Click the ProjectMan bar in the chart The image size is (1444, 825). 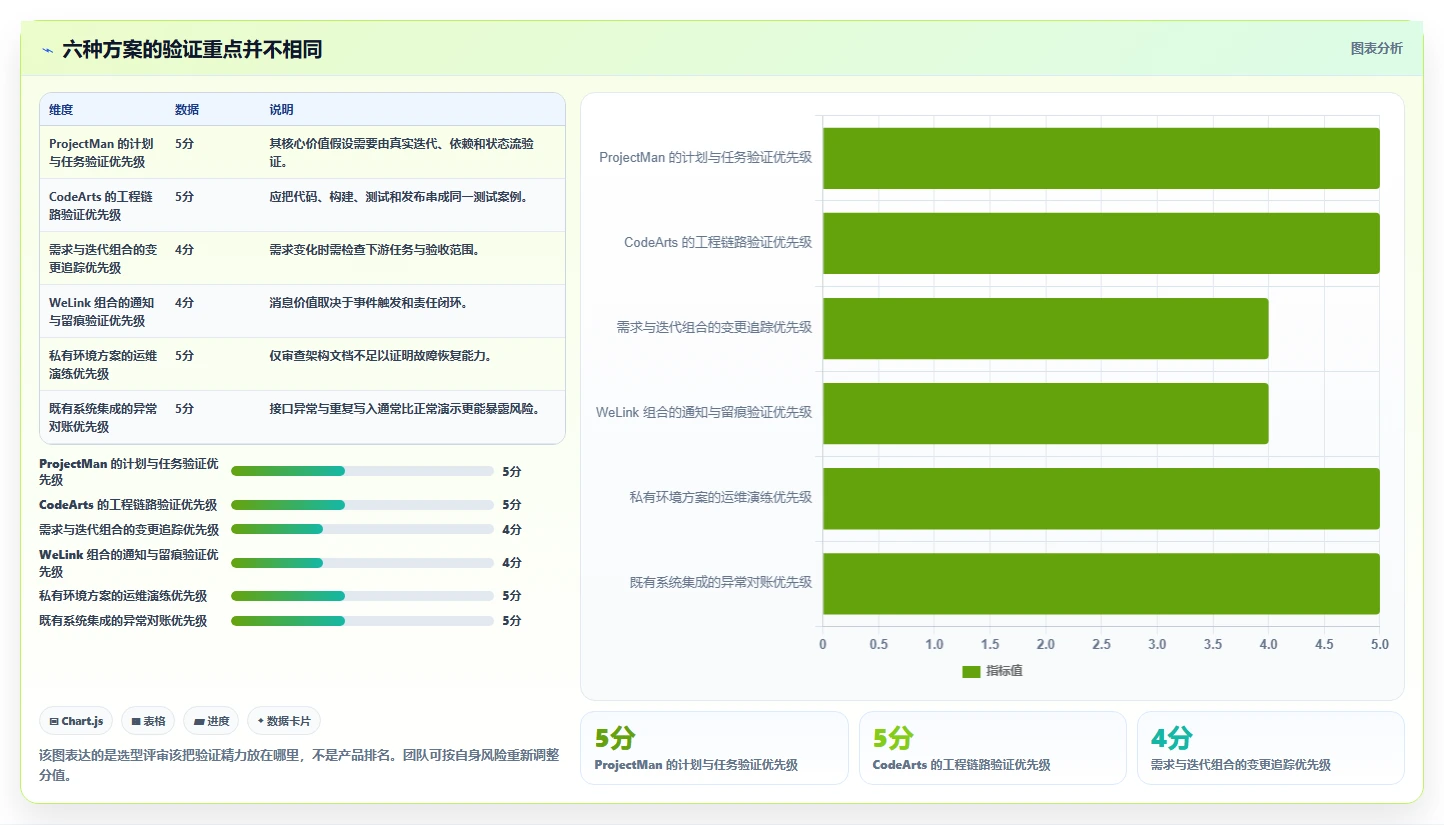point(1101,158)
